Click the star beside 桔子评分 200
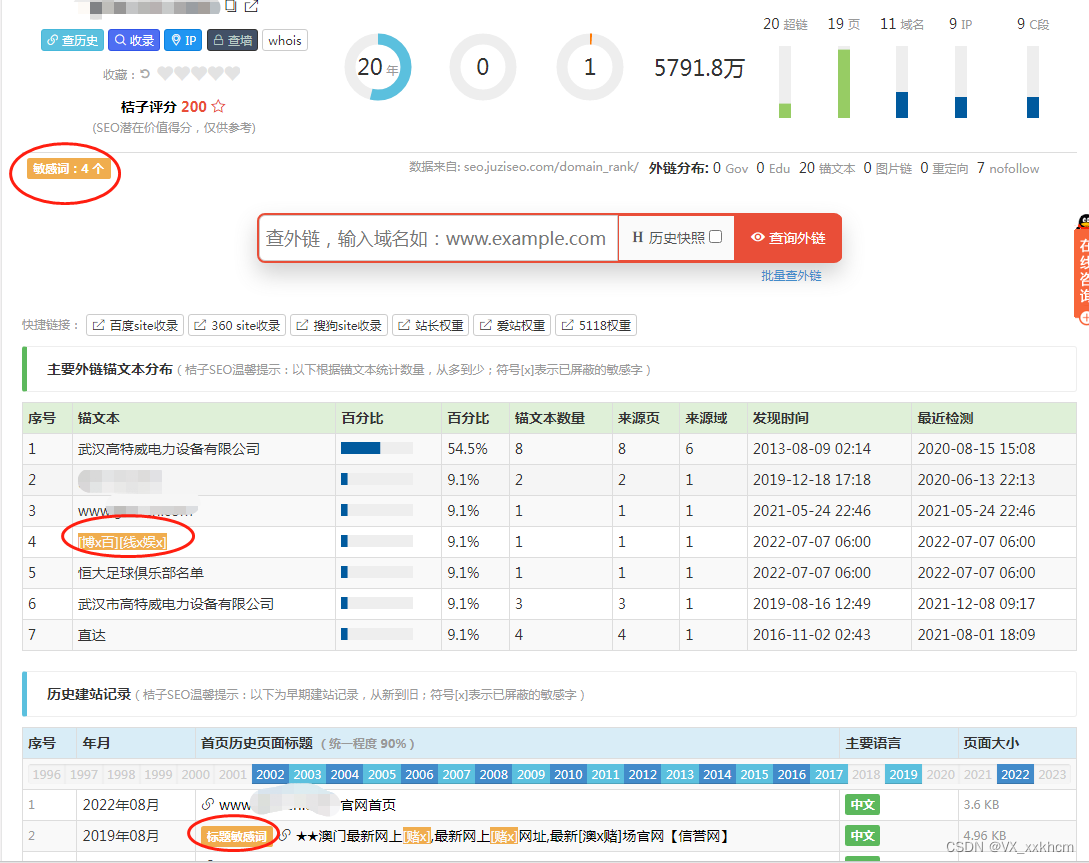The image size is (1089, 863). pyautogui.click(x=216, y=105)
